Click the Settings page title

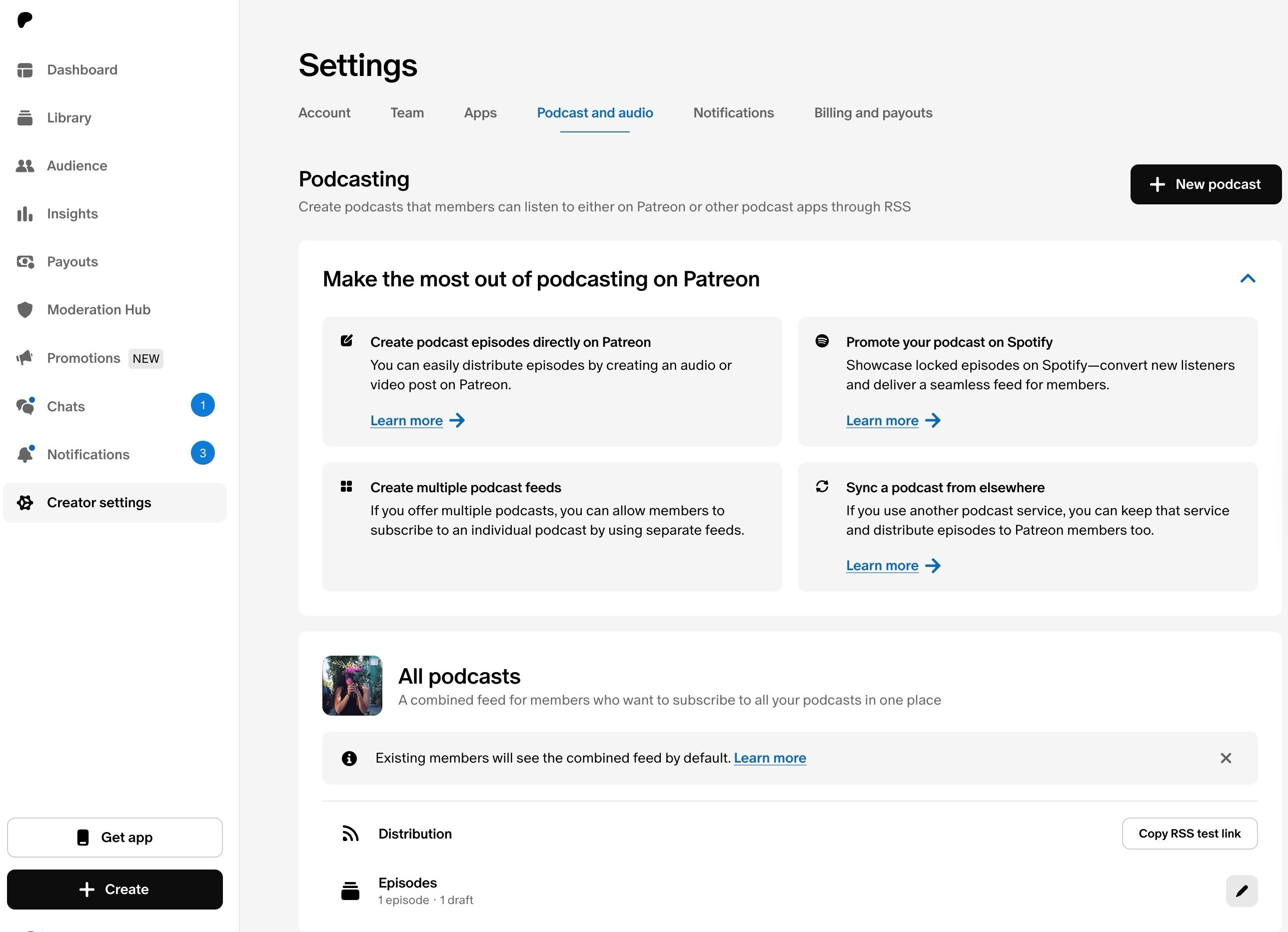pos(358,65)
